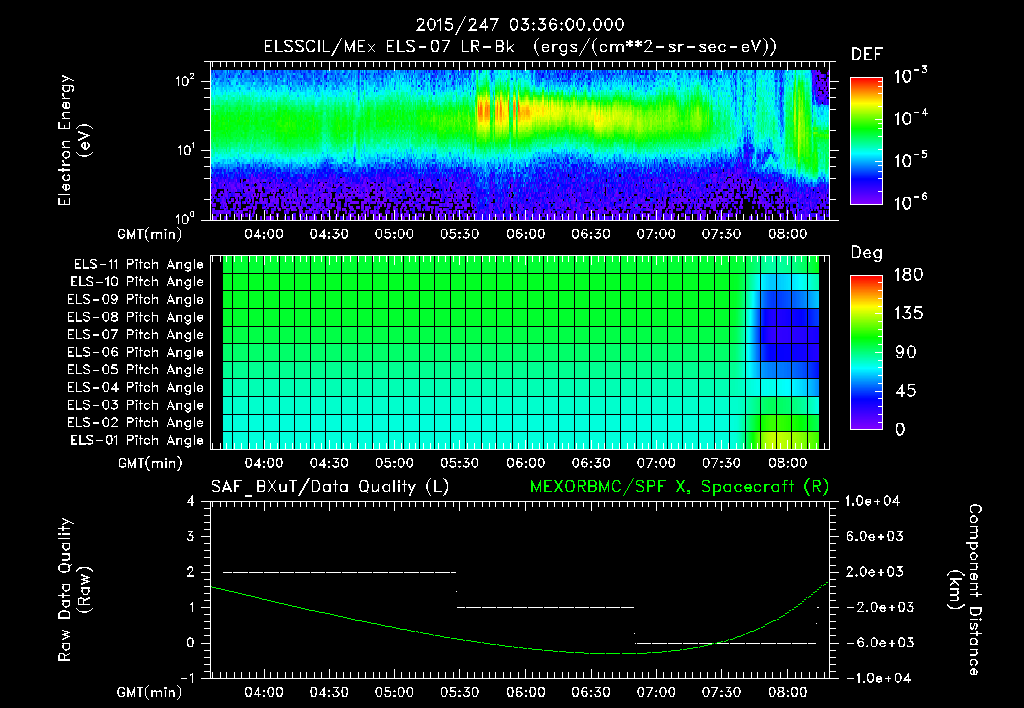
Task: Click the Raw Data Quality (Raw) axis label
Action: [x=74, y=590]
